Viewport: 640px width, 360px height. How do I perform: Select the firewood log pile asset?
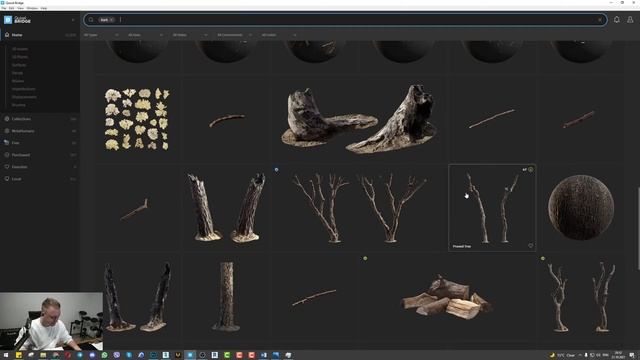point(447,298)
